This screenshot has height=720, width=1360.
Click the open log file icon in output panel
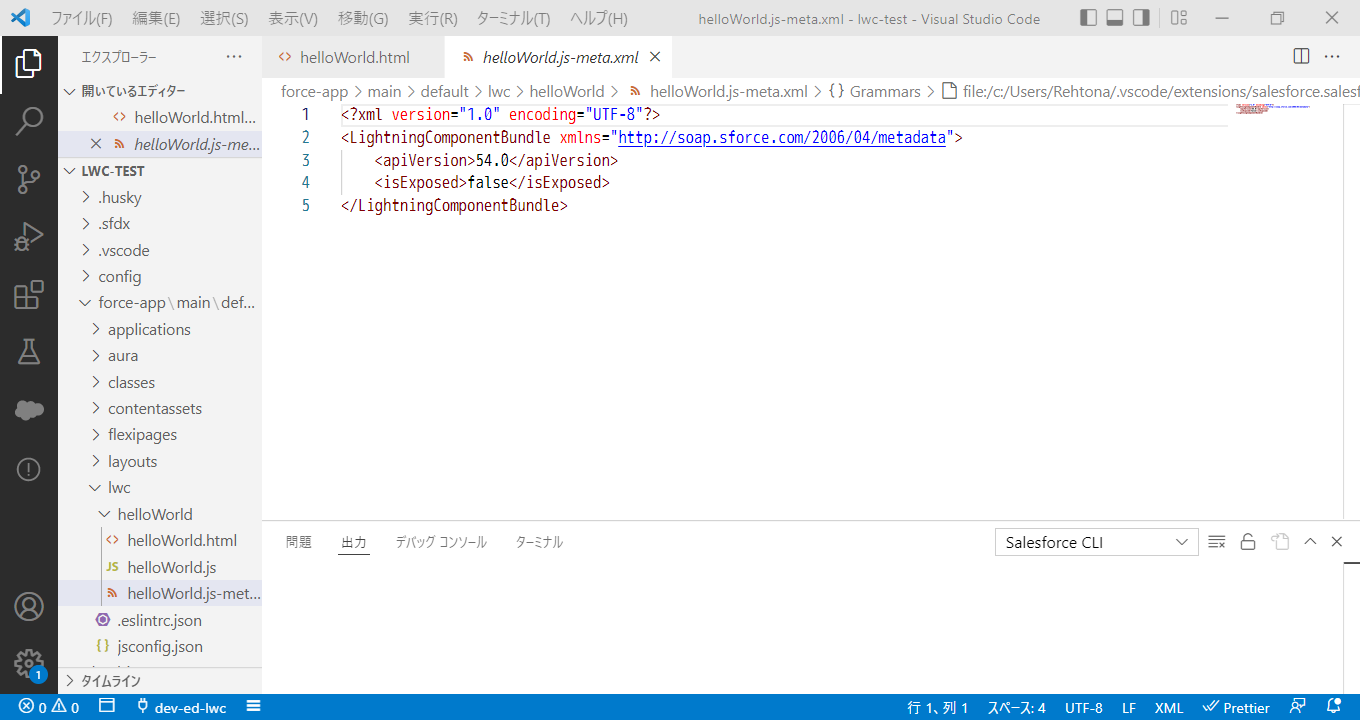tap(1280, 542)
